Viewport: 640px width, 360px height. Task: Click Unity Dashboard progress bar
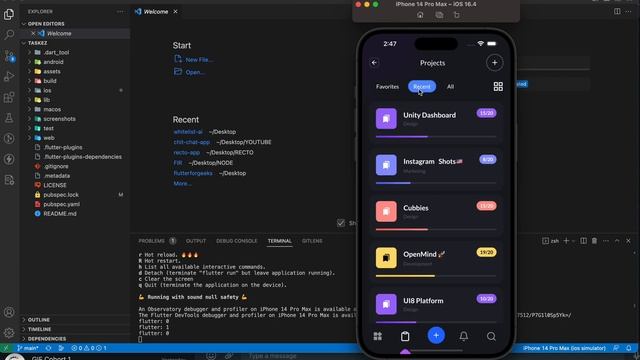436,137
